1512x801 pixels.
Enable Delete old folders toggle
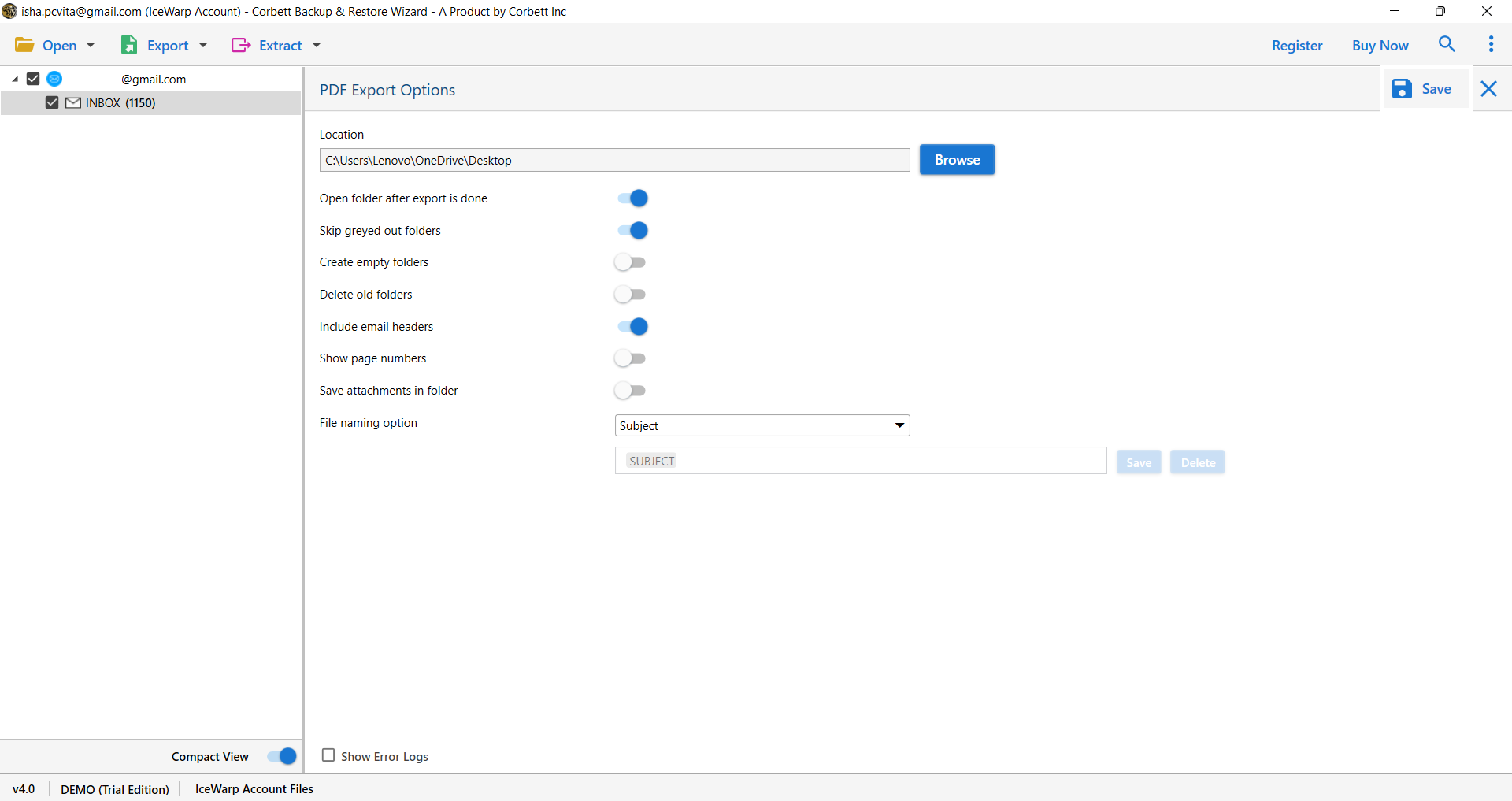(630, 295)
